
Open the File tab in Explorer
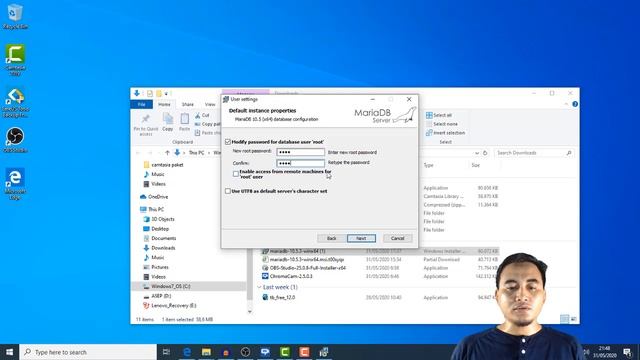point(141,104)
